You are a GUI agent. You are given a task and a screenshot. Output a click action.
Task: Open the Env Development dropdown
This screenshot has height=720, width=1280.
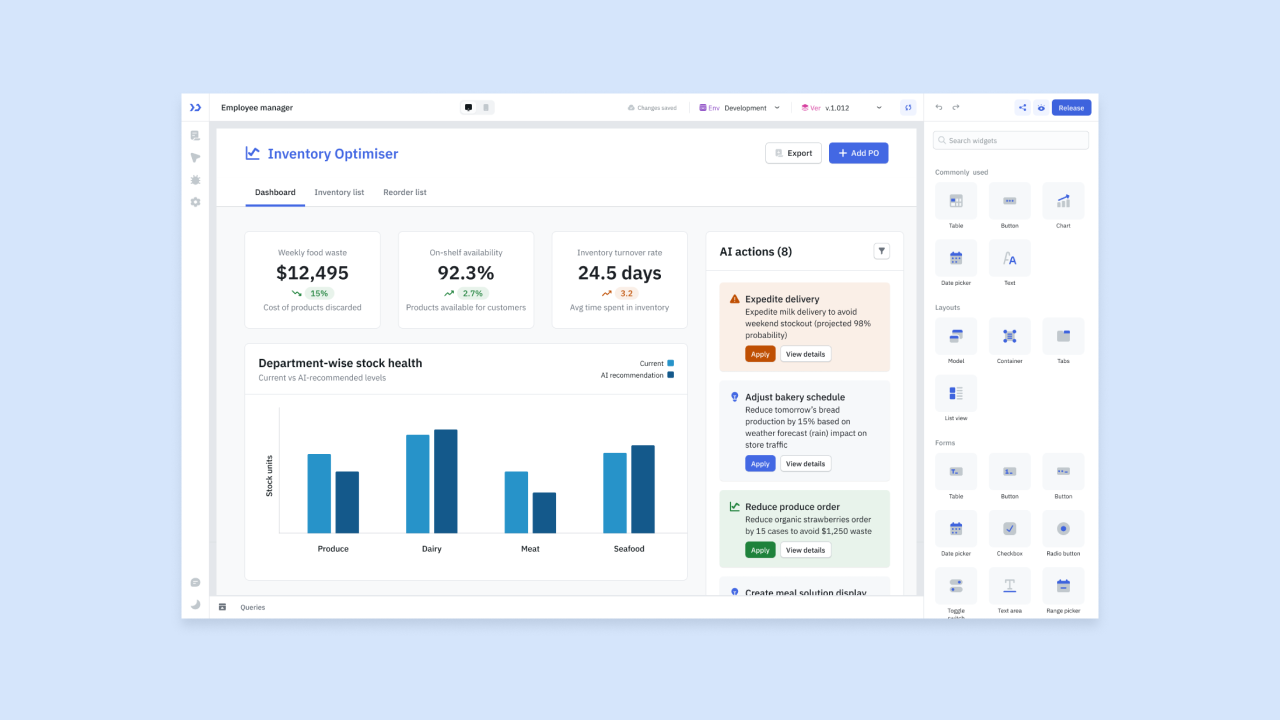click(x=740, y=107)
